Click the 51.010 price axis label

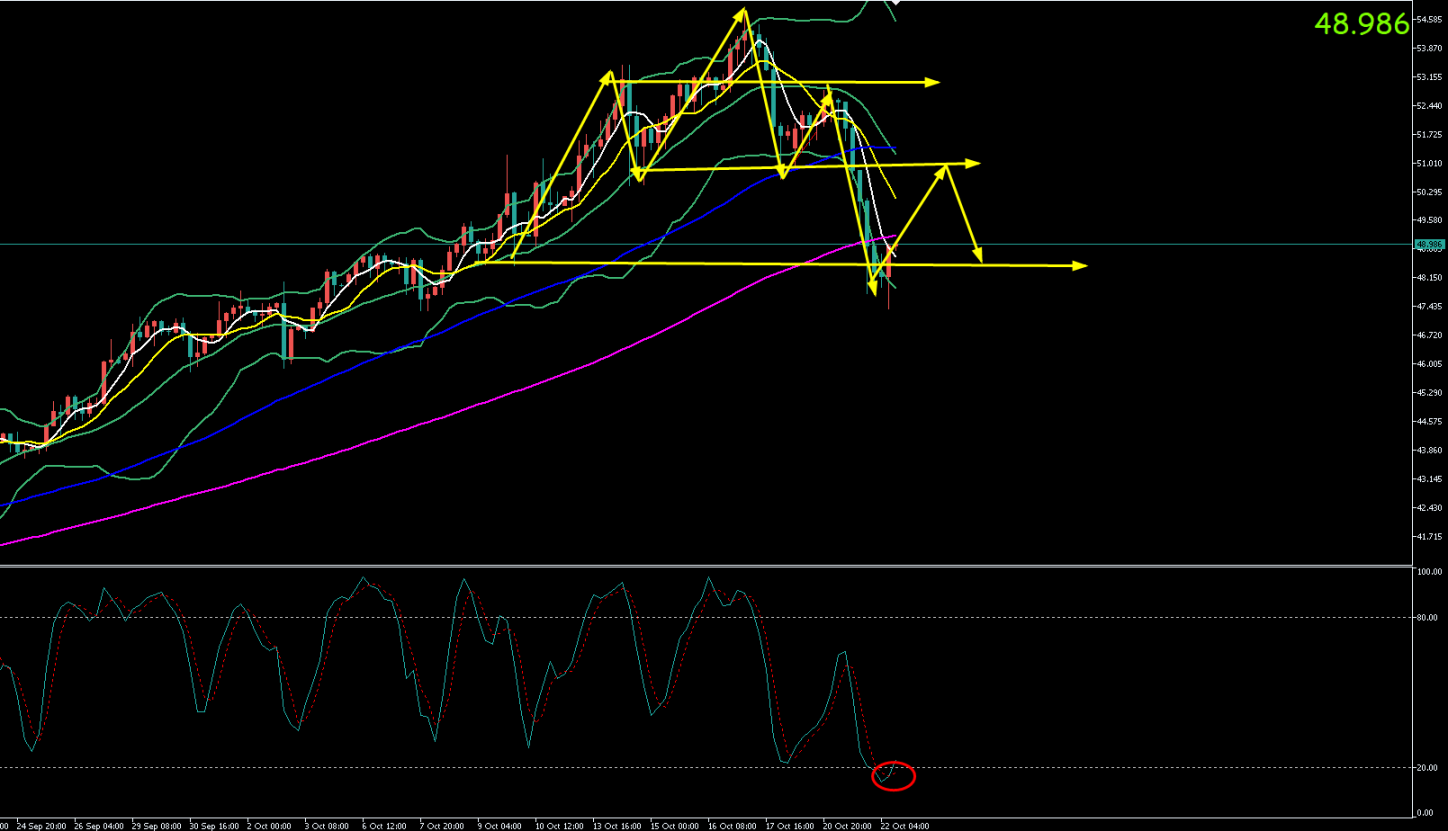(1428, 163)
